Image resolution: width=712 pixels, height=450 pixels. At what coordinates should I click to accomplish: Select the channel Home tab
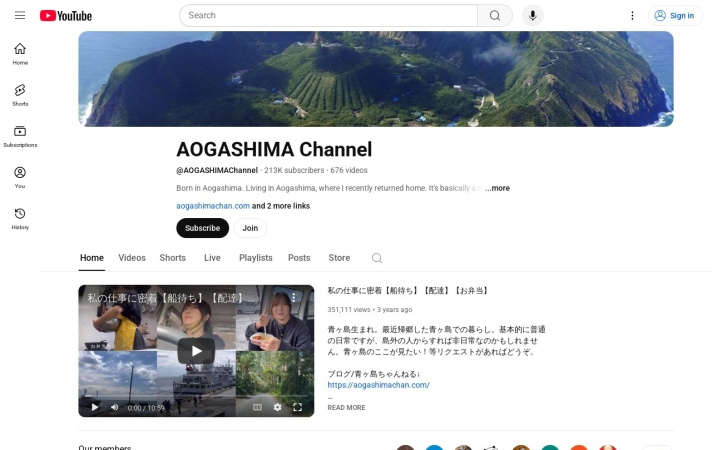[92, 258]
